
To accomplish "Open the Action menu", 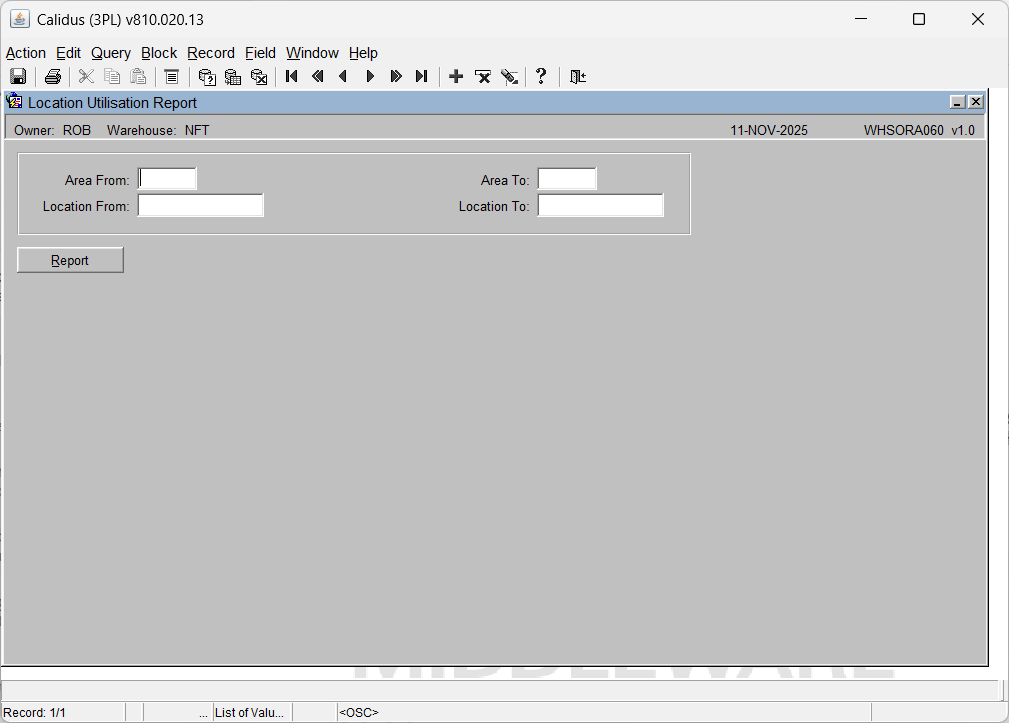I will click(x=26, y=53).
